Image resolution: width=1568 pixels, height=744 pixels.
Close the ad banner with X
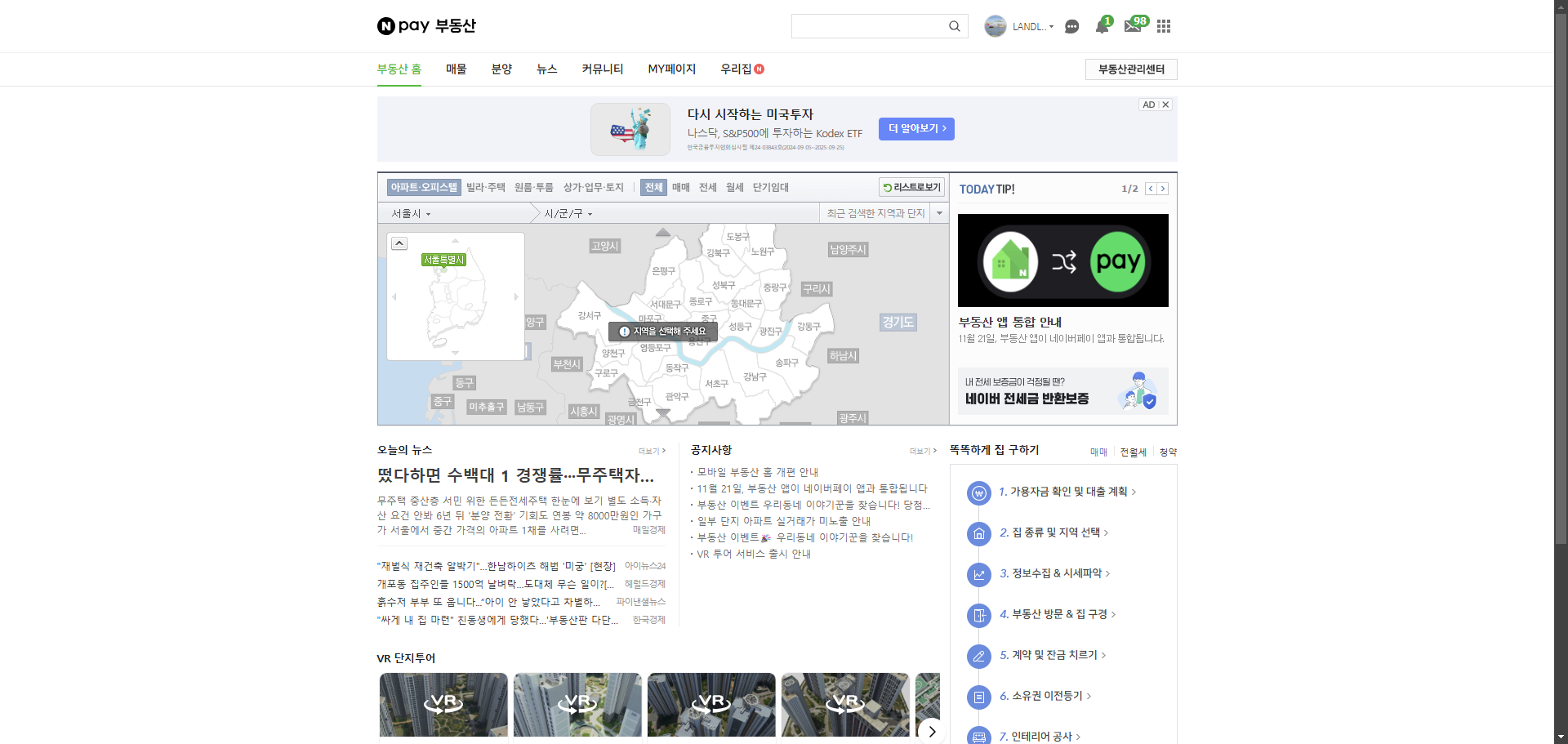[1165, 105]
